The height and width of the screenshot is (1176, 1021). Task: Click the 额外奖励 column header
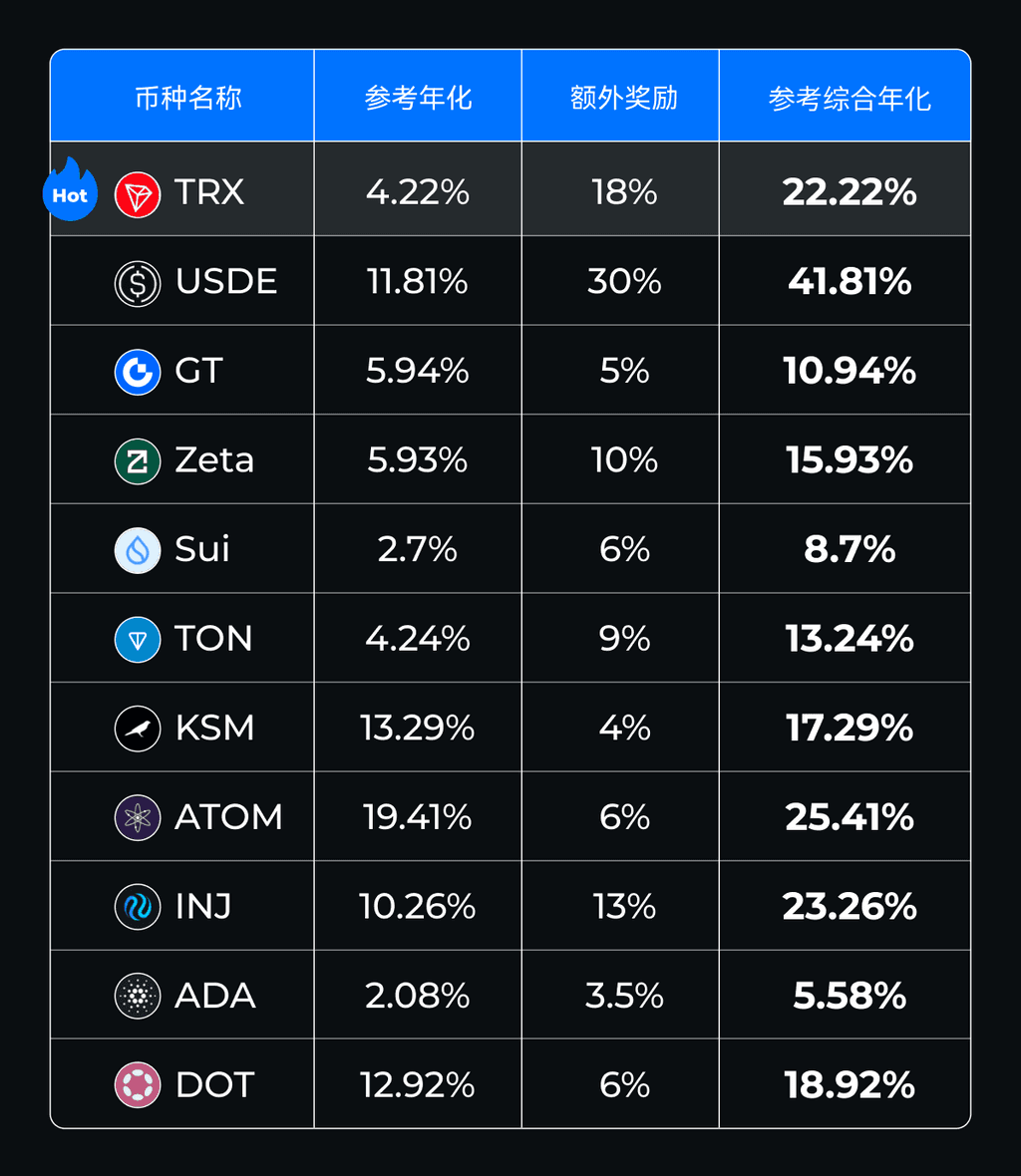tap(623, 99)
